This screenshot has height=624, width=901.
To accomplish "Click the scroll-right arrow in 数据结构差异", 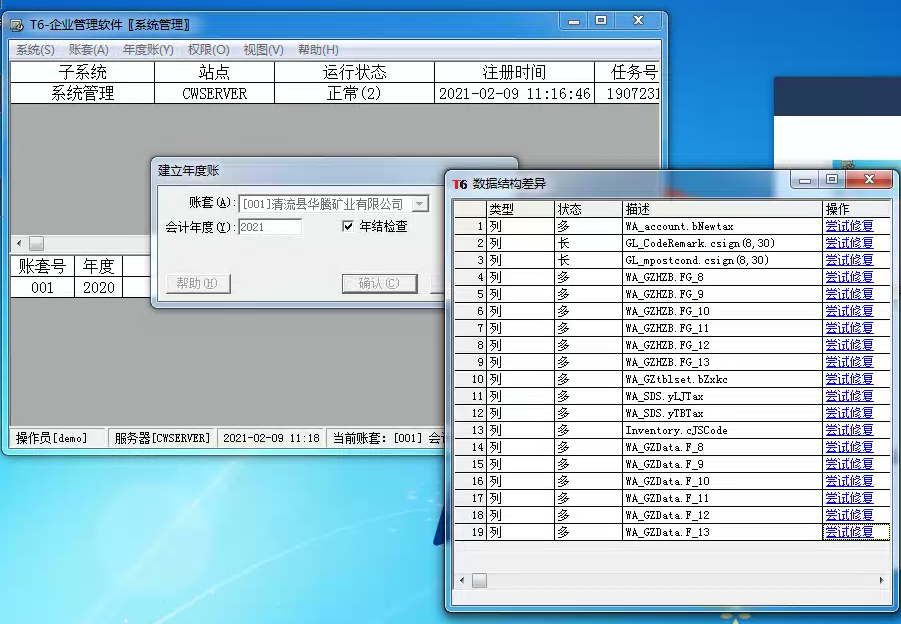I will coord(882,580).
